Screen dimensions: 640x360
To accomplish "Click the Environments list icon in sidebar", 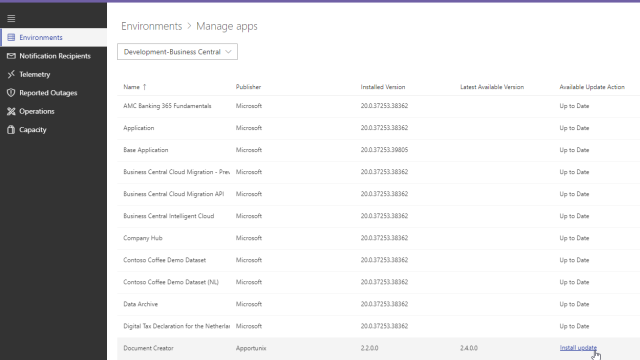I will coord(11,37).
